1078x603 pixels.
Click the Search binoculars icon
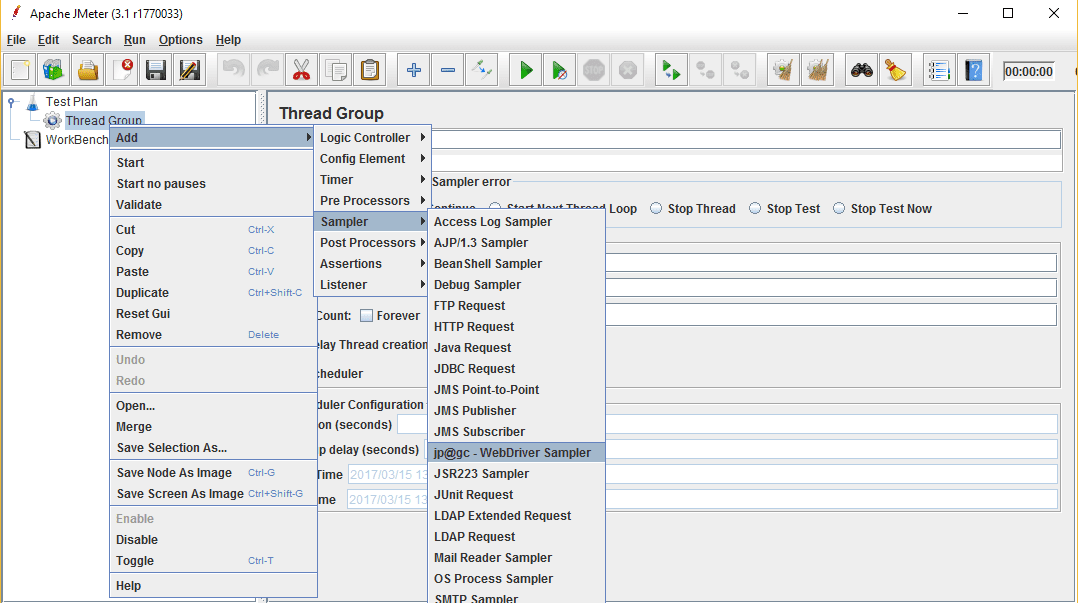[863, 69]
